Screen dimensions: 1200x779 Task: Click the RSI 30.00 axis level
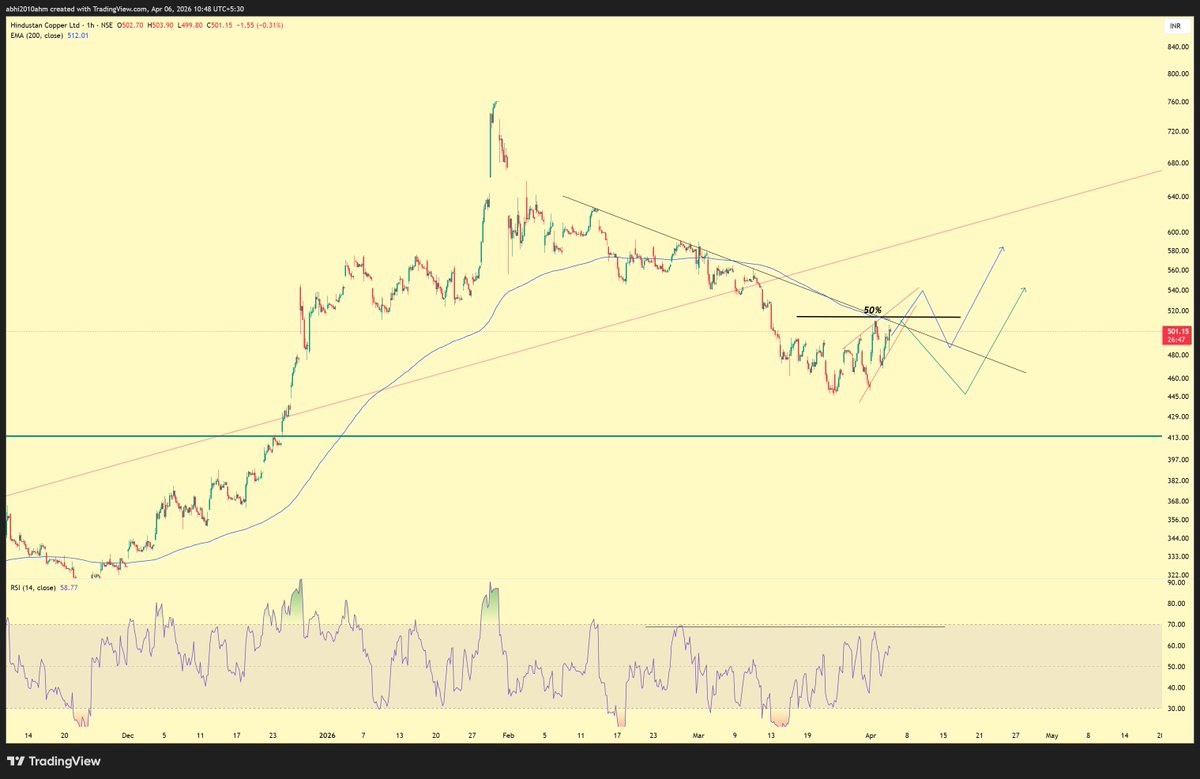(x=1177, y=708)
